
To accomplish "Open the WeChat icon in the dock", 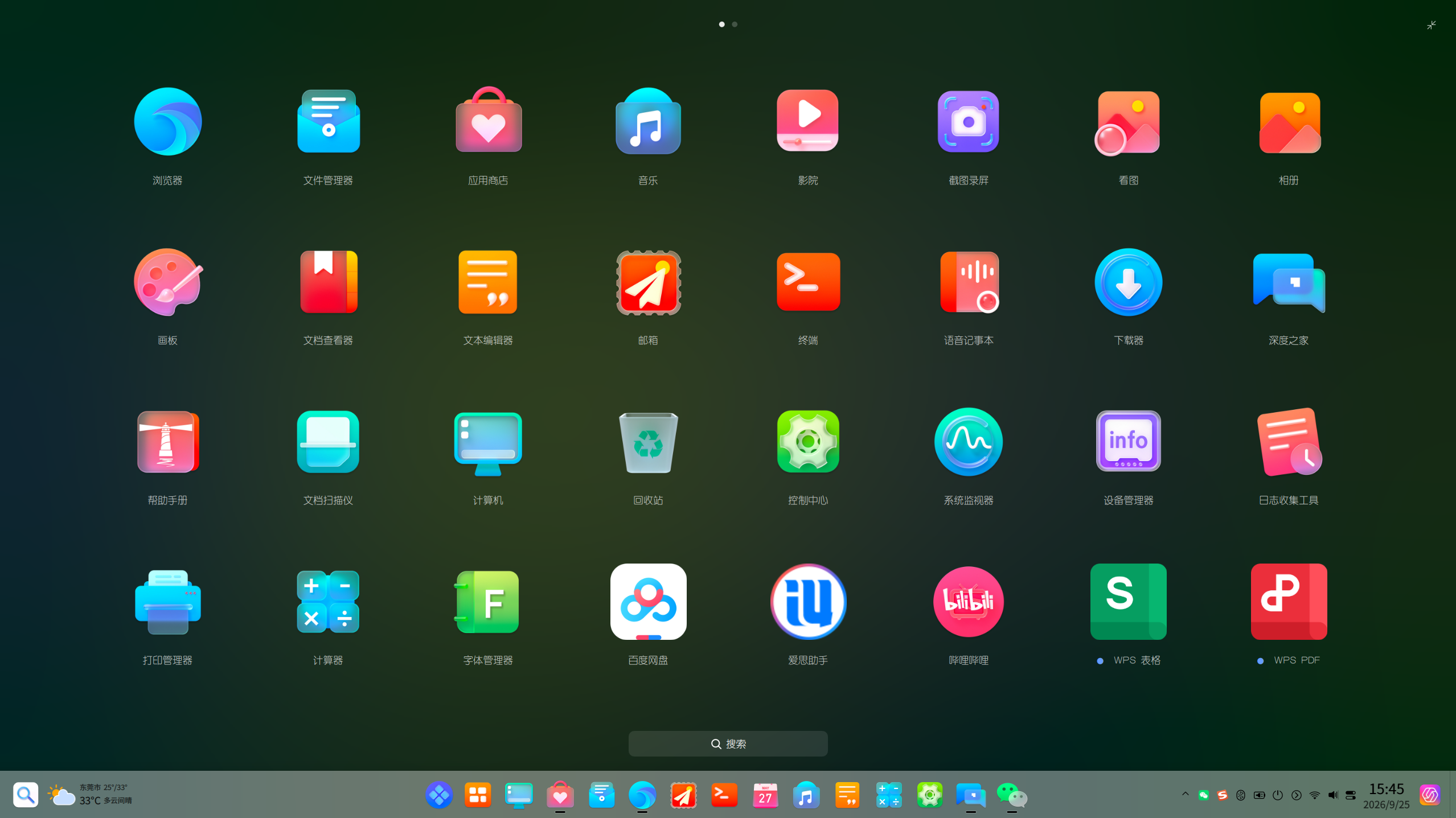I will (x=1012, y=795).
